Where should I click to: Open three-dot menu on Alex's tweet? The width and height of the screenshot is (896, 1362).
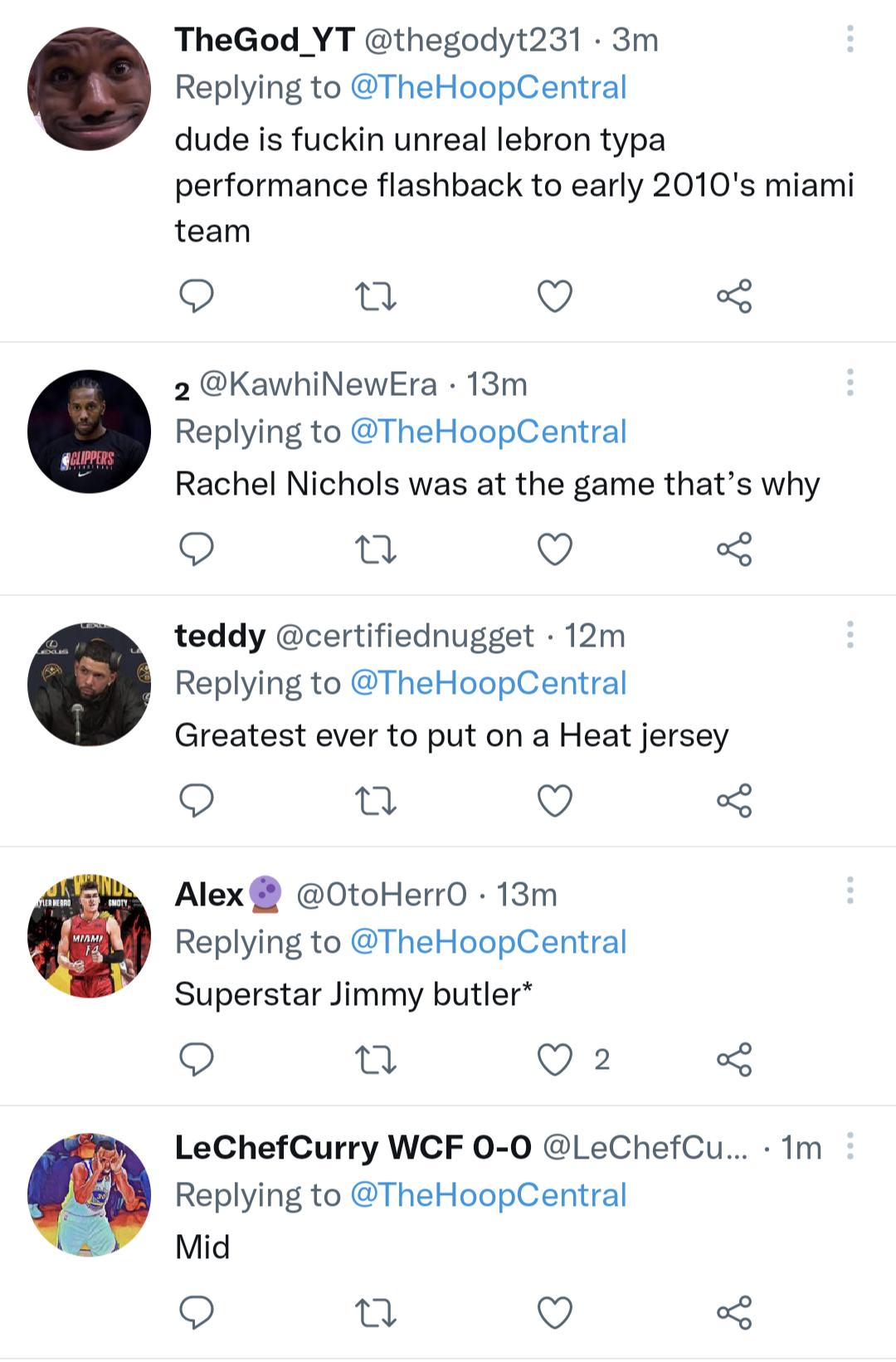click(850, 891)
